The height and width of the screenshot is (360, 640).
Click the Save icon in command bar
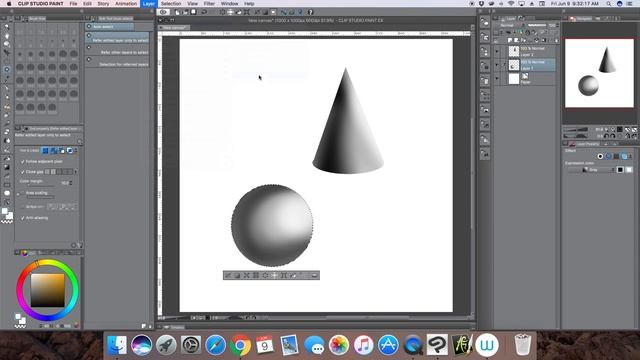(x=193, y=12)
